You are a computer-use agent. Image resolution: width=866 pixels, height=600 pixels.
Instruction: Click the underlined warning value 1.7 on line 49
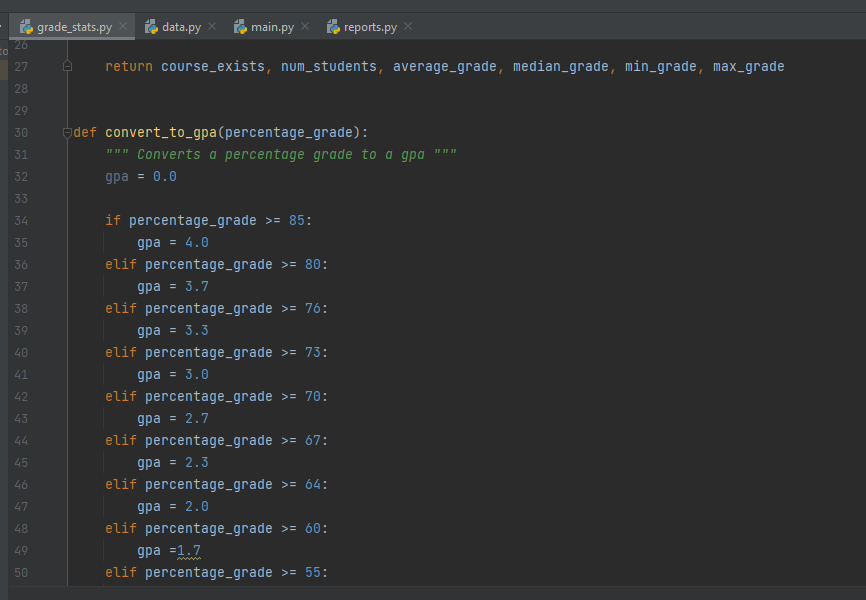click(189, 551)
